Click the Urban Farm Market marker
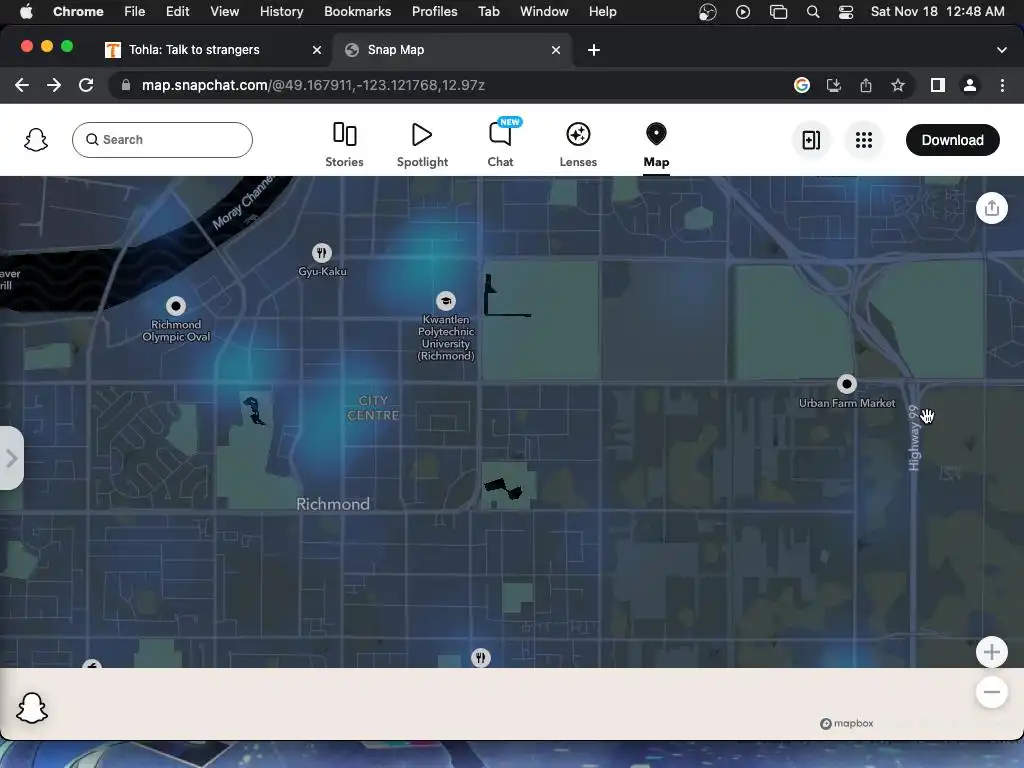 (846, 384)
